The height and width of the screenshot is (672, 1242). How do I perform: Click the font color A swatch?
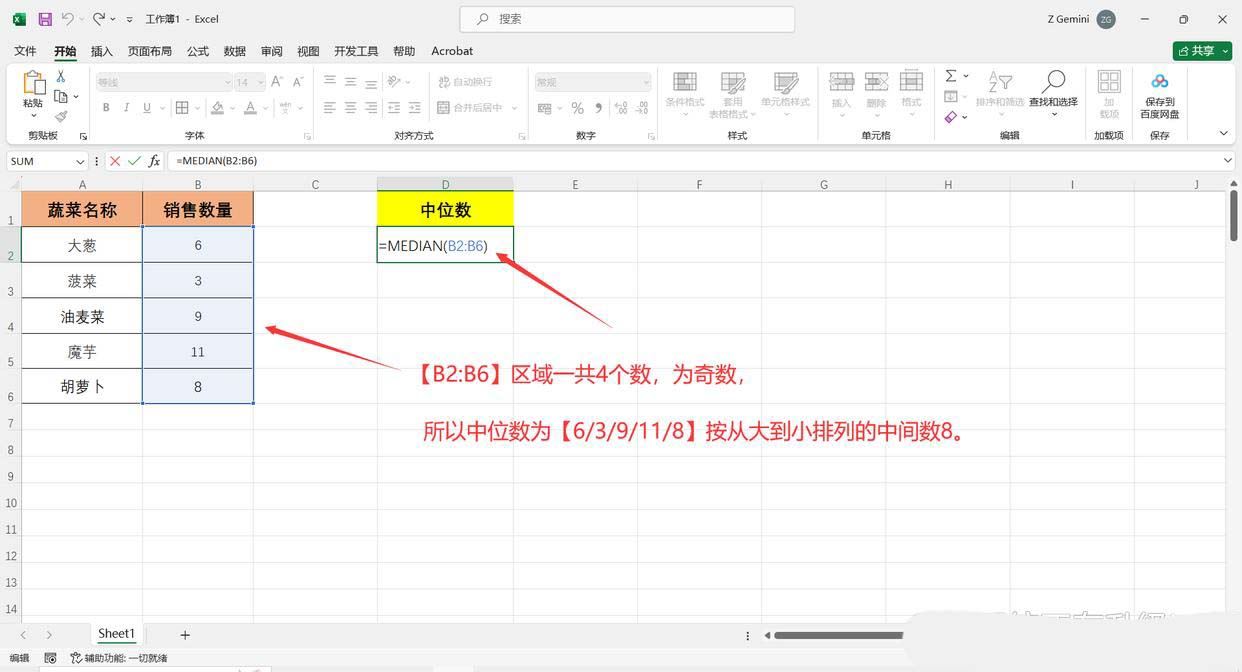pos(252,108)
